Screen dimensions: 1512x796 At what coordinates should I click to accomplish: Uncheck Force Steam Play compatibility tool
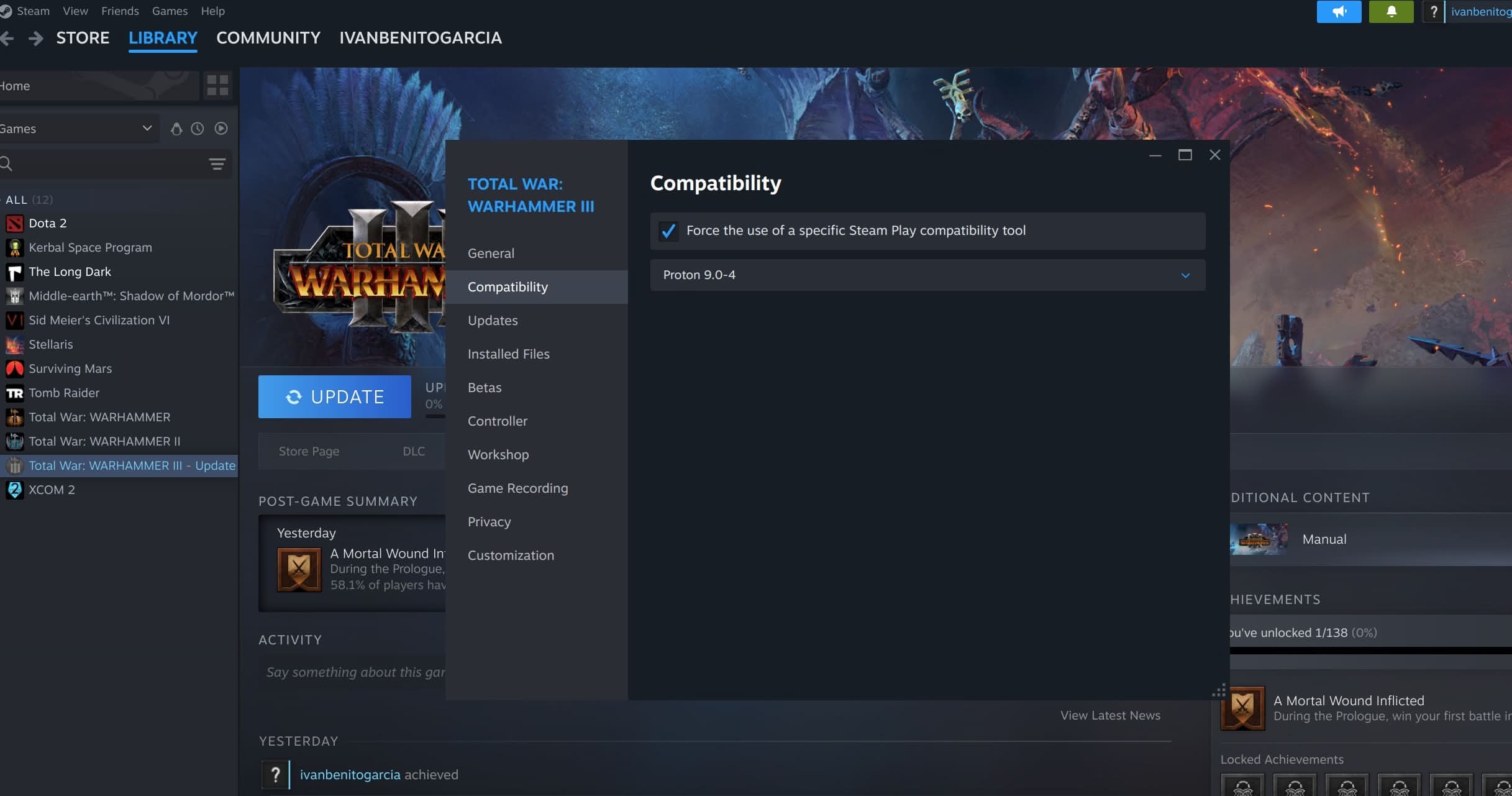[668, 231]
